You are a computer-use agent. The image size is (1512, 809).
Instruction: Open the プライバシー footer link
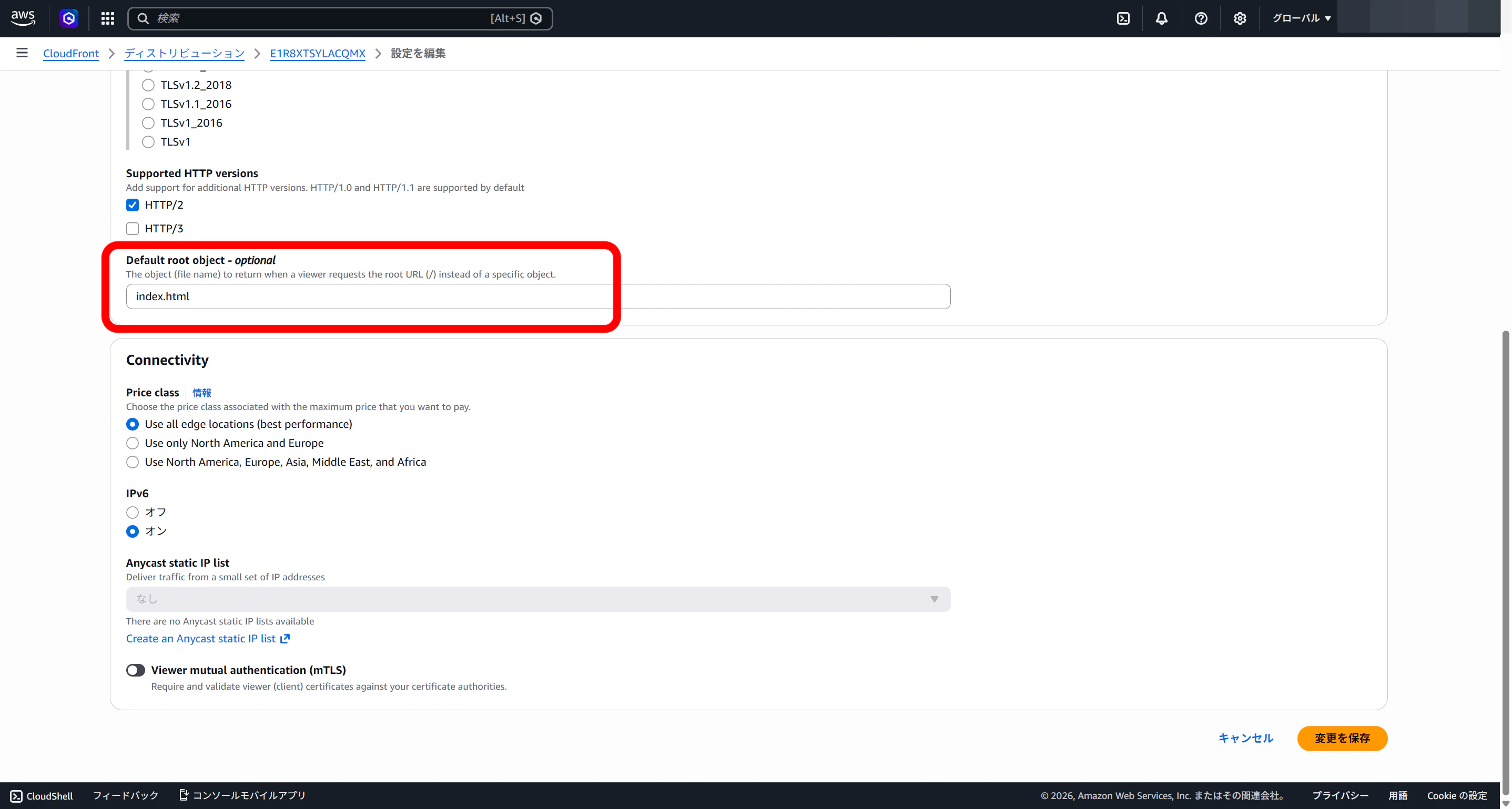coord(1340,795)
